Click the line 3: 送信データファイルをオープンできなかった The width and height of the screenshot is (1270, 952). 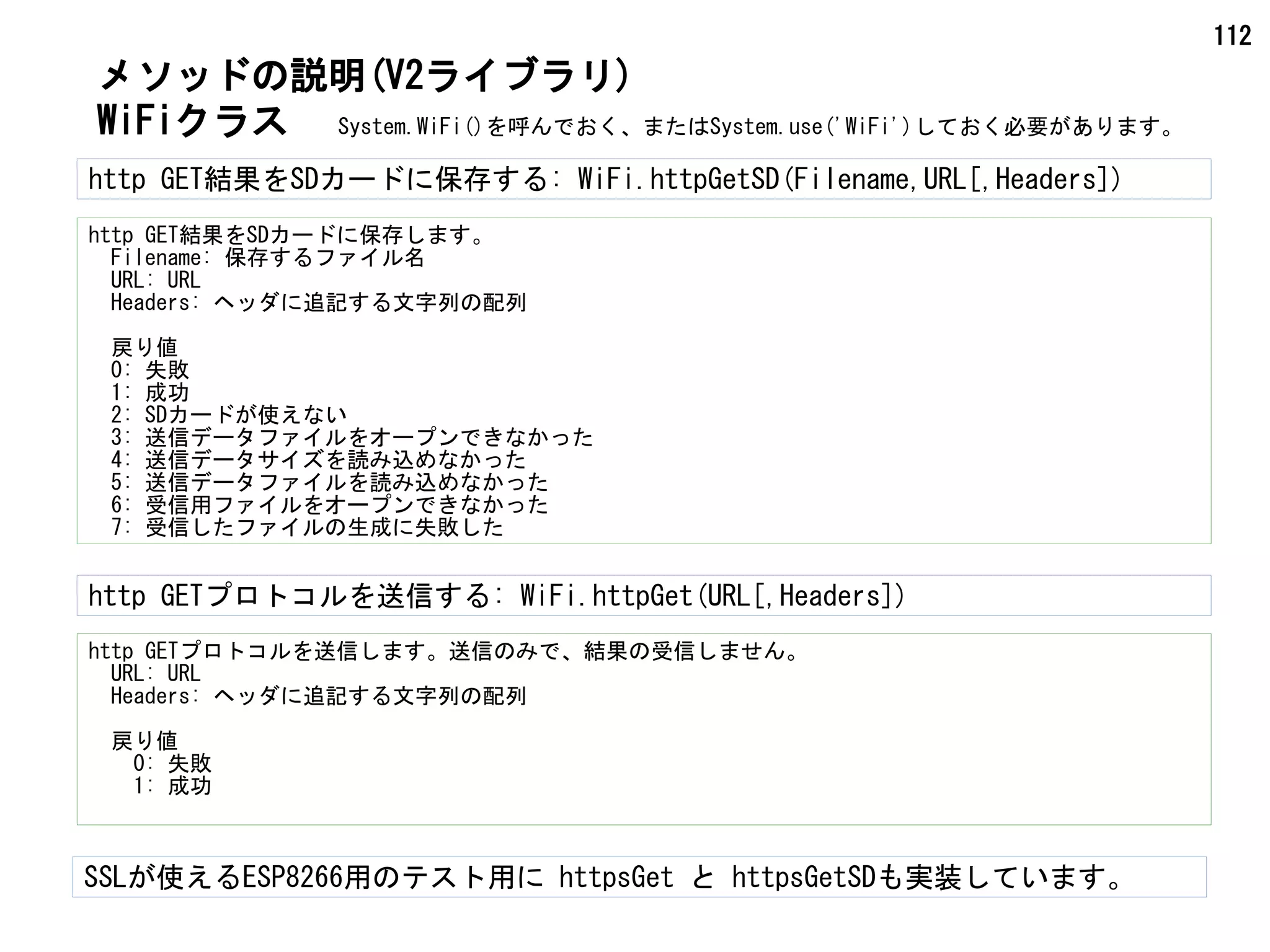(x=352, y=438)
